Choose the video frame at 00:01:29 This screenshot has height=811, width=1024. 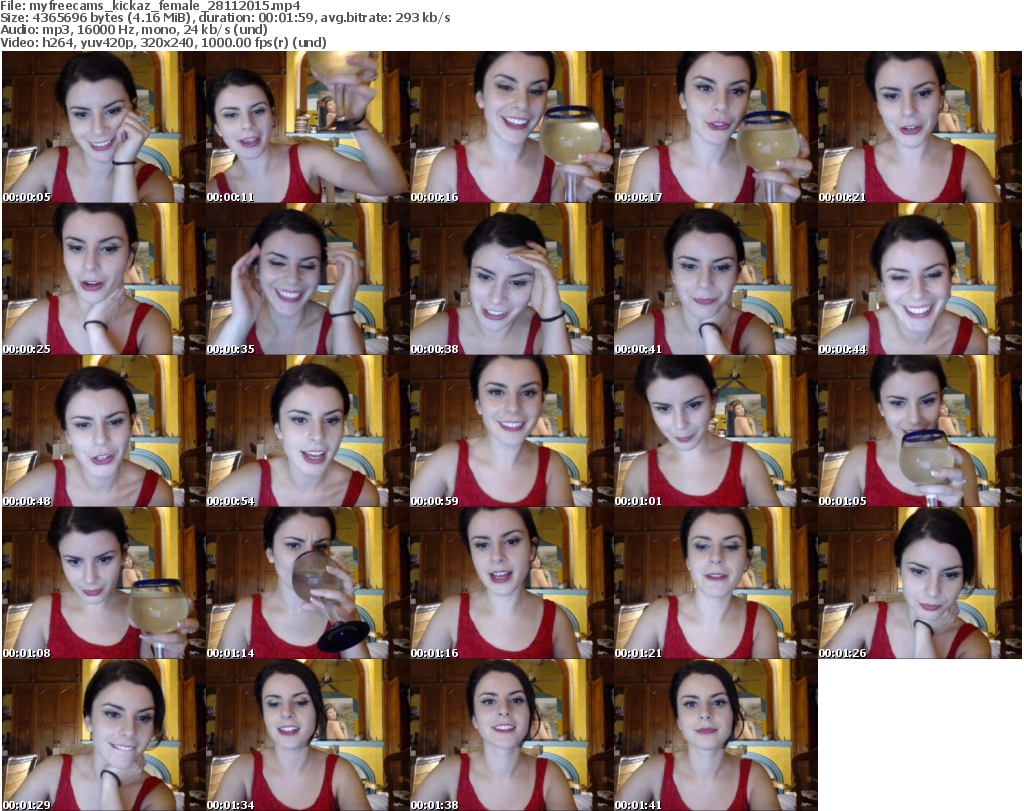[104, 735]
